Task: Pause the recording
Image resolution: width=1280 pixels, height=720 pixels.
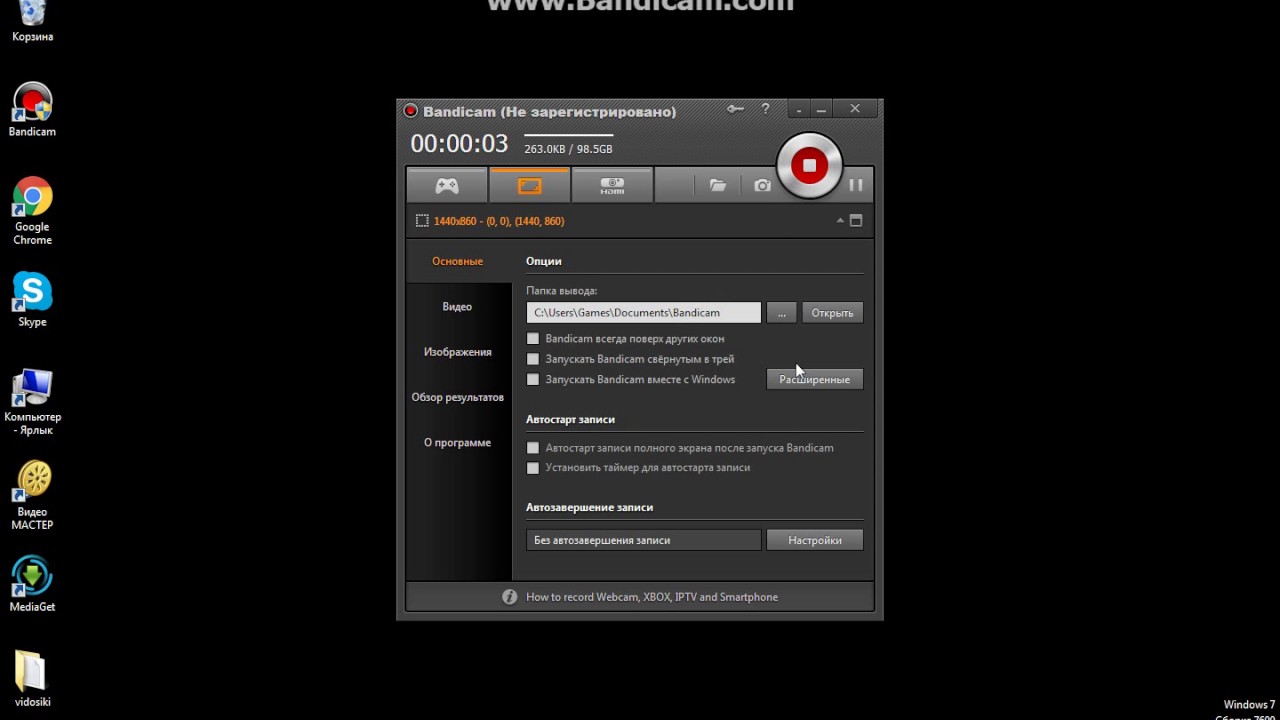Action: point(856,185)
